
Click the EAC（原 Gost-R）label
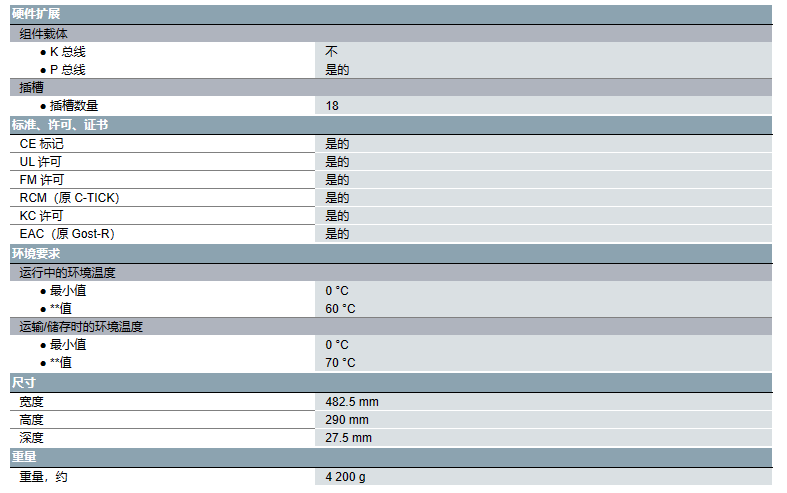tap(69, 234)
